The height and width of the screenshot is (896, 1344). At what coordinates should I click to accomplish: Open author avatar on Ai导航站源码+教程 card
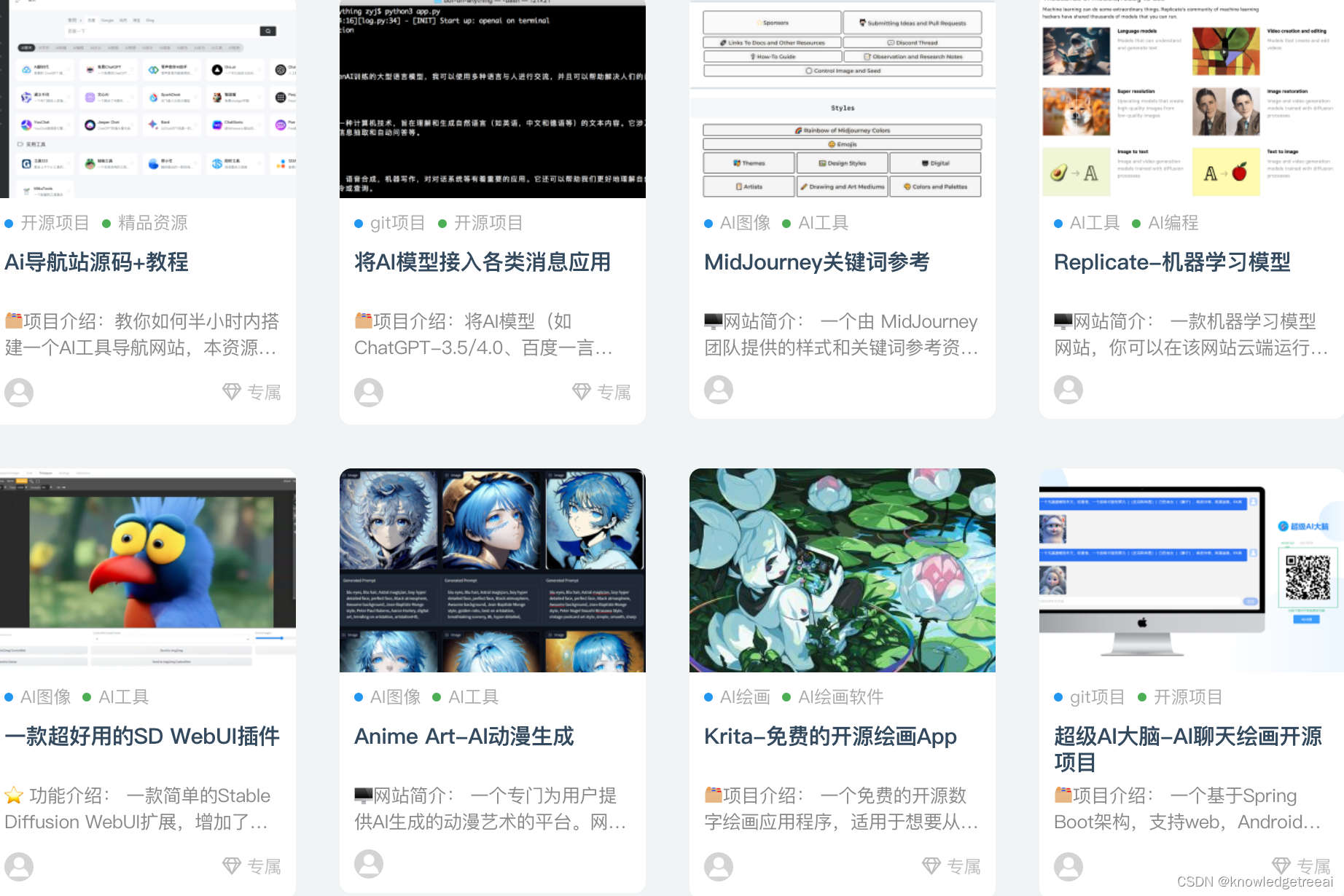pyautogui.click(x=19, y=392)
